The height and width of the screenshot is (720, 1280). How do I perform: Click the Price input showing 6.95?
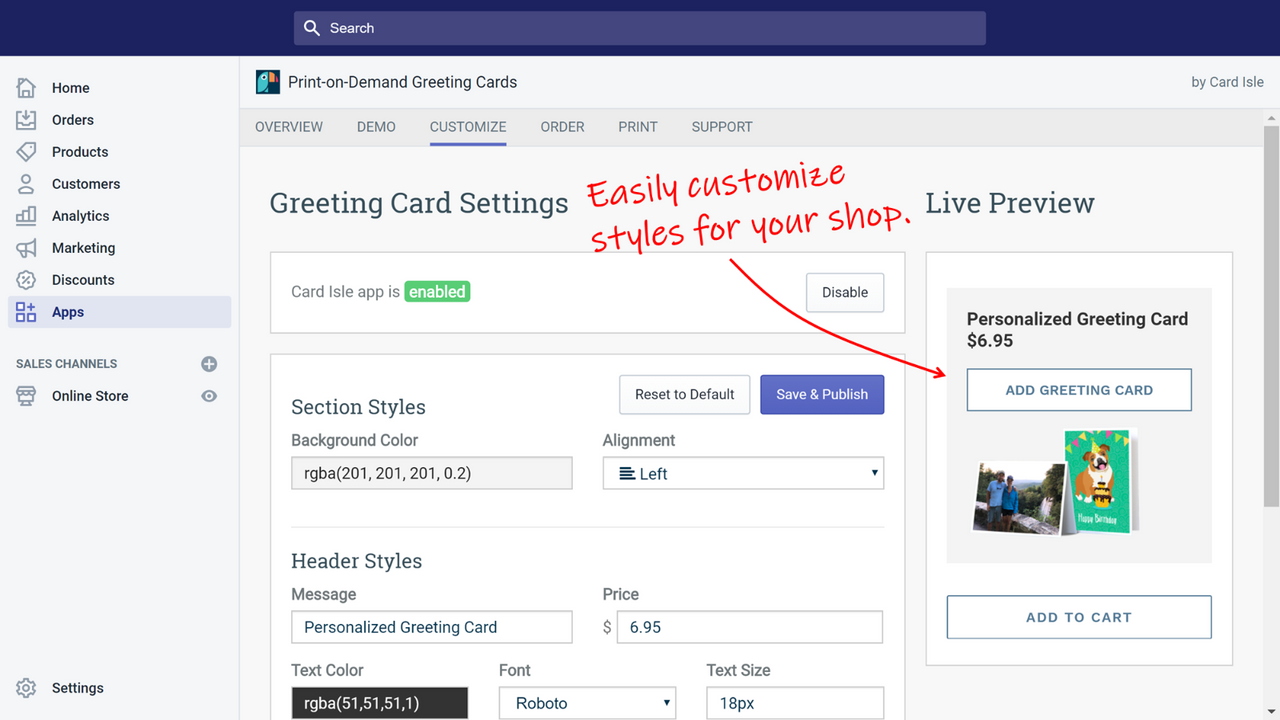[x=750, y=627]
